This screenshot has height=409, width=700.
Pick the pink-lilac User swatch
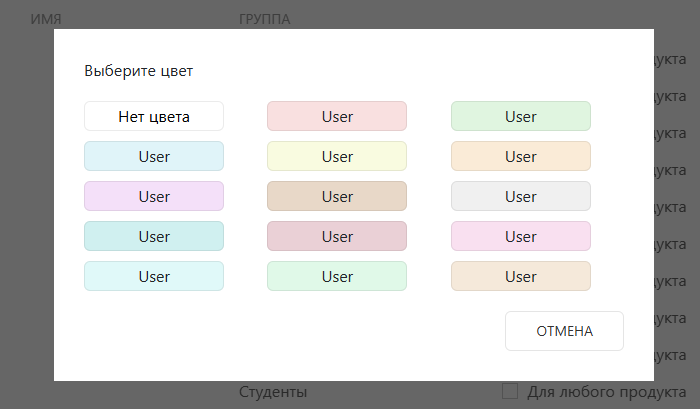coord(520,236)
